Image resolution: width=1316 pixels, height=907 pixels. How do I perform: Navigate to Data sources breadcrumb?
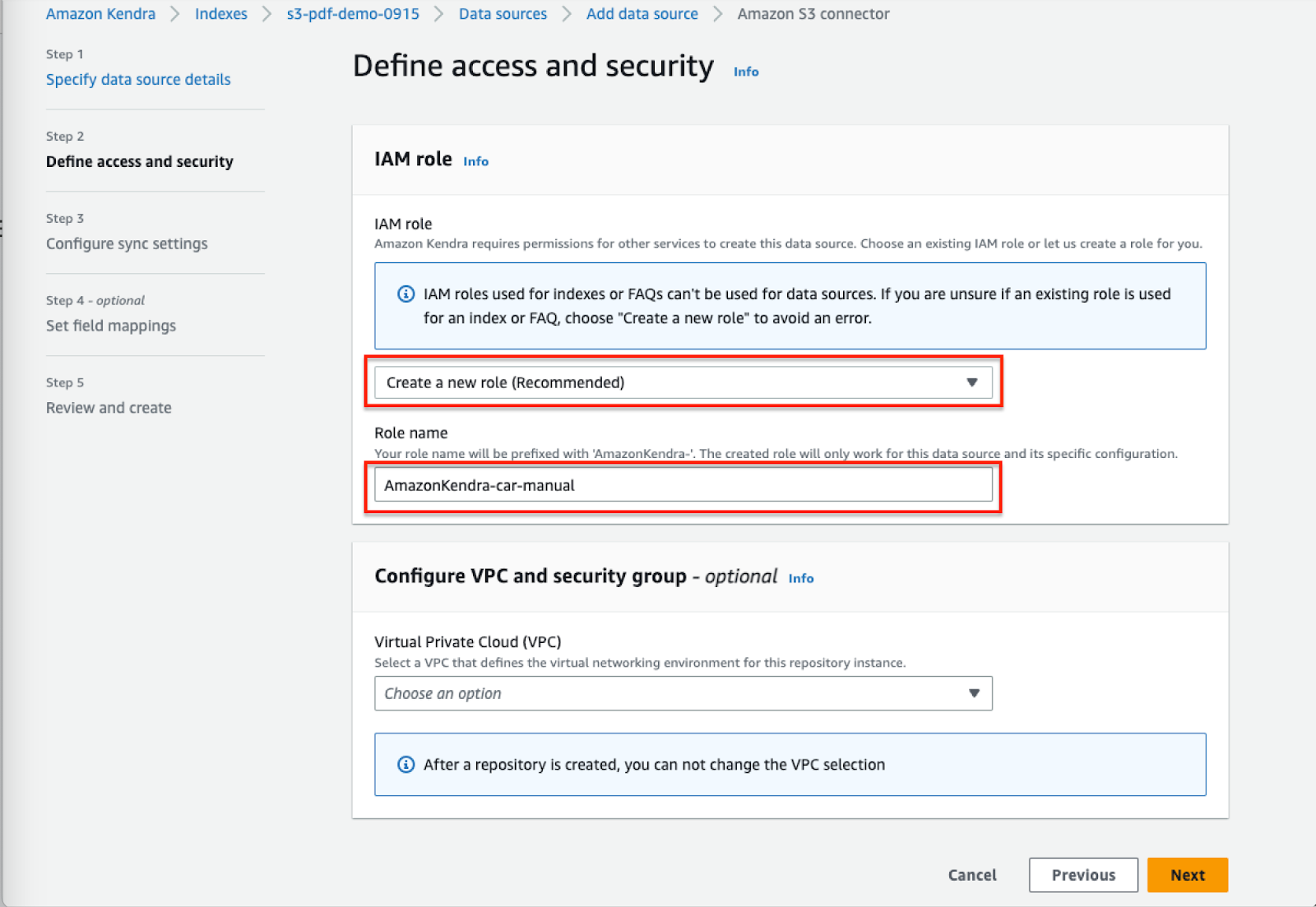pos(503,14)
